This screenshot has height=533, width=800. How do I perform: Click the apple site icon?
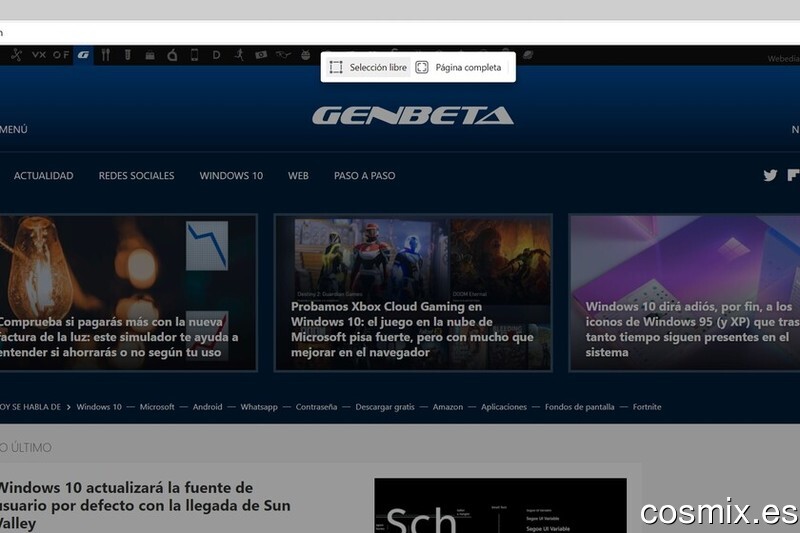point(172,55)
